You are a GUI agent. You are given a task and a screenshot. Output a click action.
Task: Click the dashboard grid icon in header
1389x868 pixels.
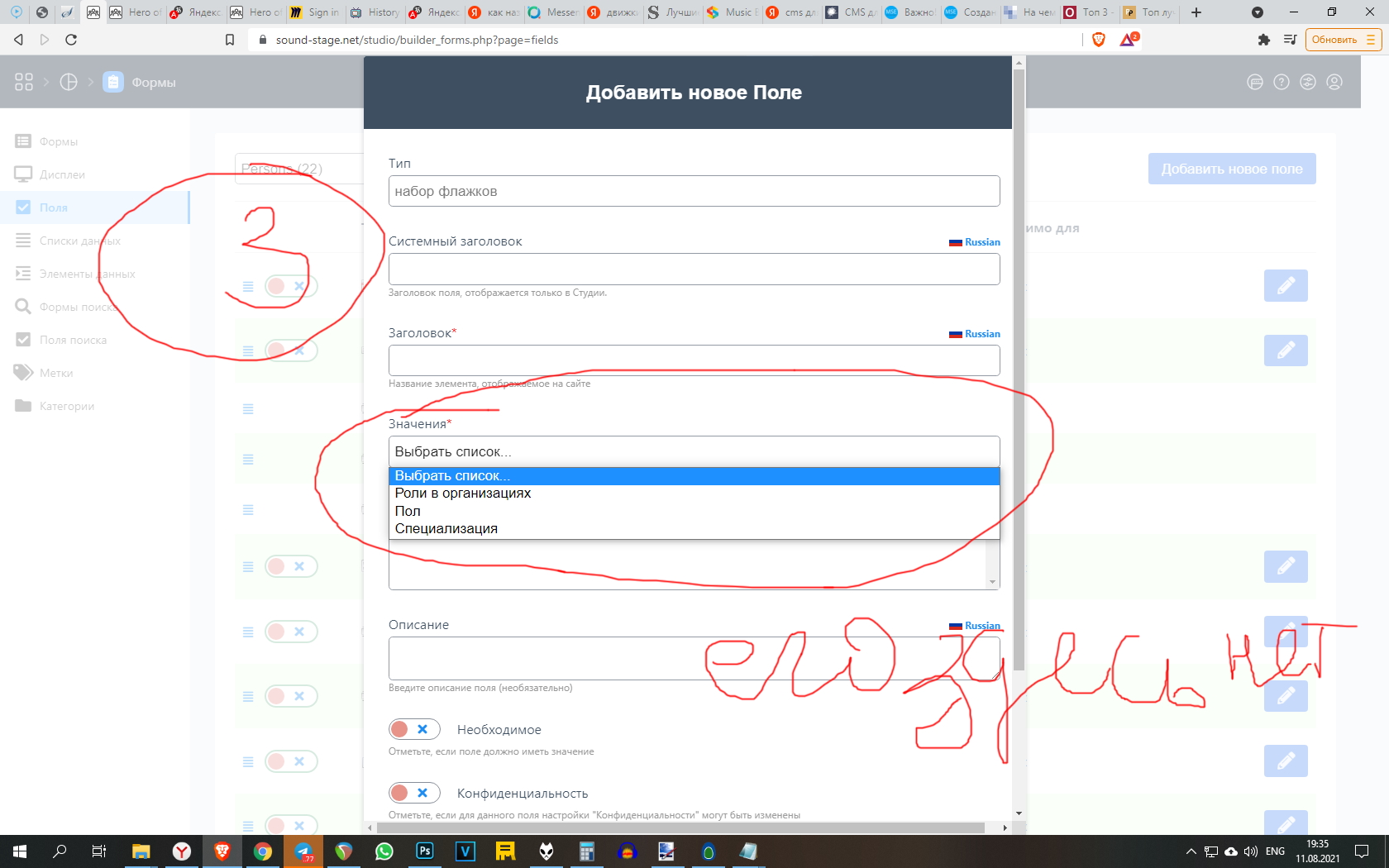pyautogui.click(x=24, y=82)
